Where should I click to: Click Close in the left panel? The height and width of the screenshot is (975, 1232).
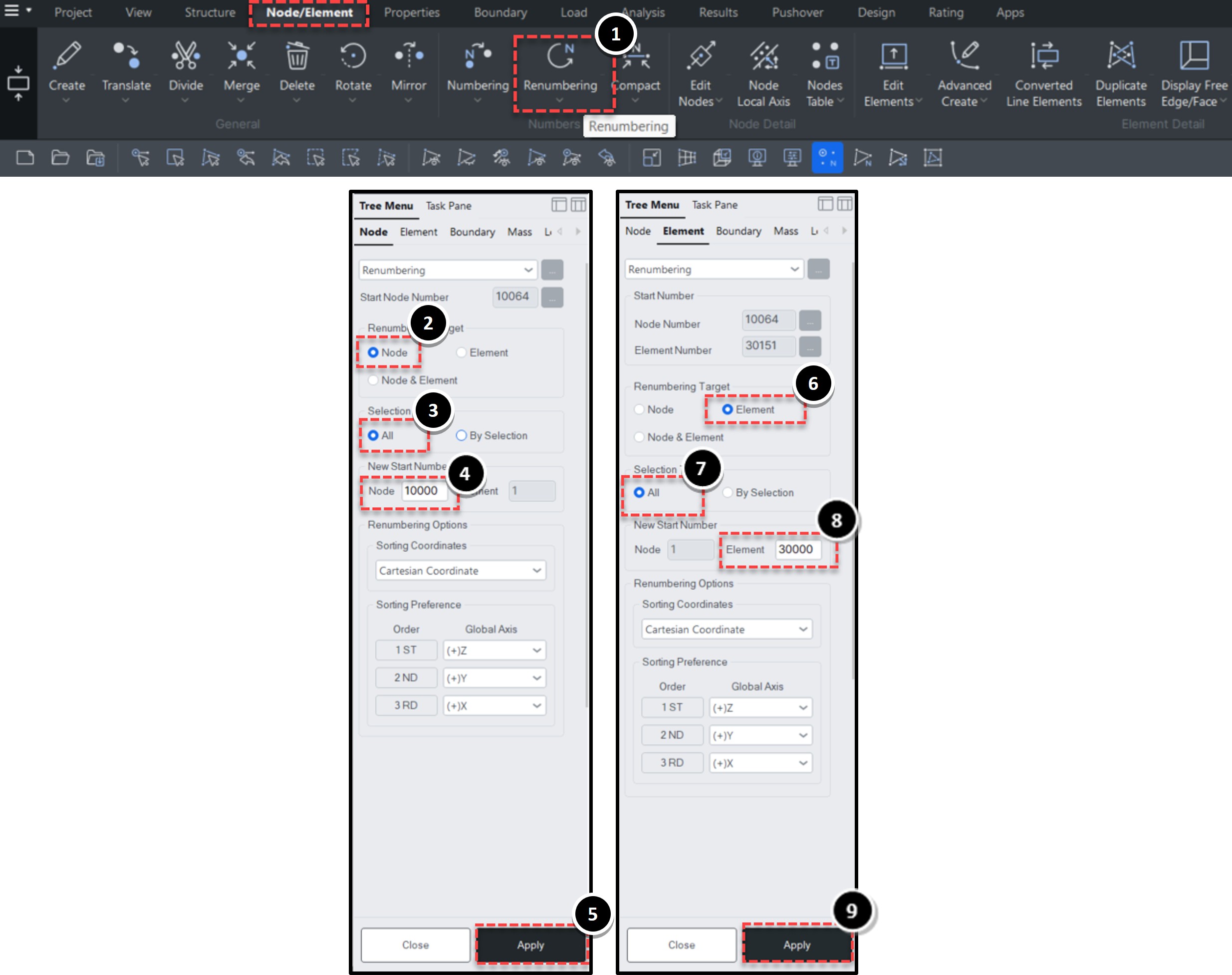coord(416,945)
